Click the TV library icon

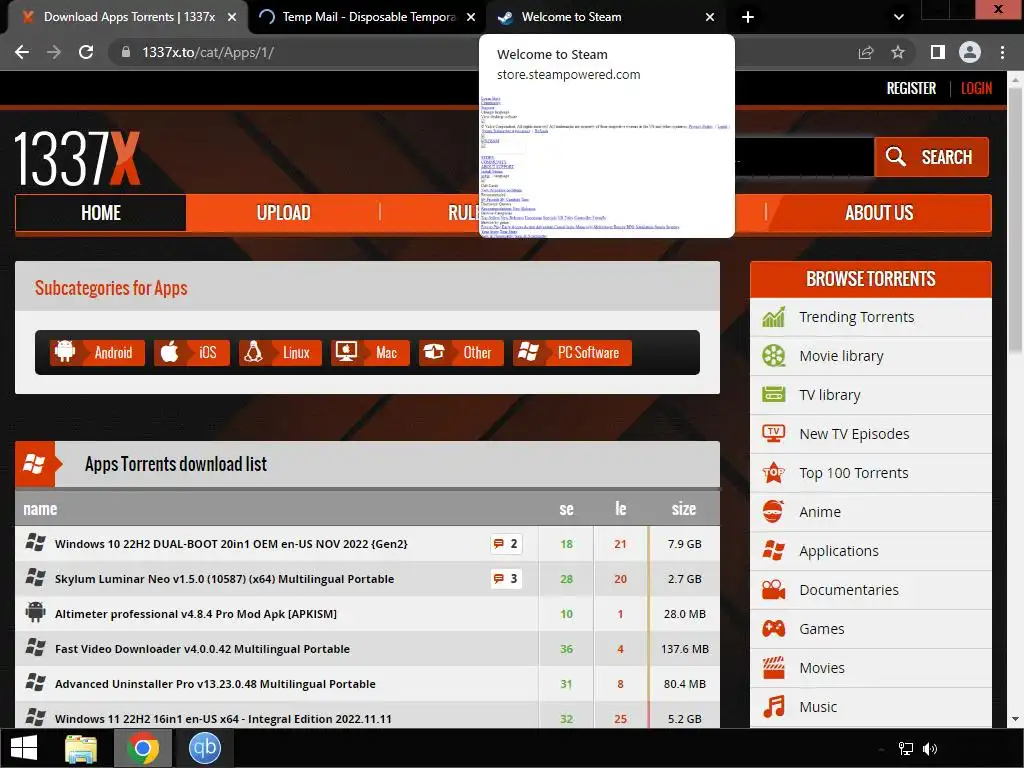point(773,395)
